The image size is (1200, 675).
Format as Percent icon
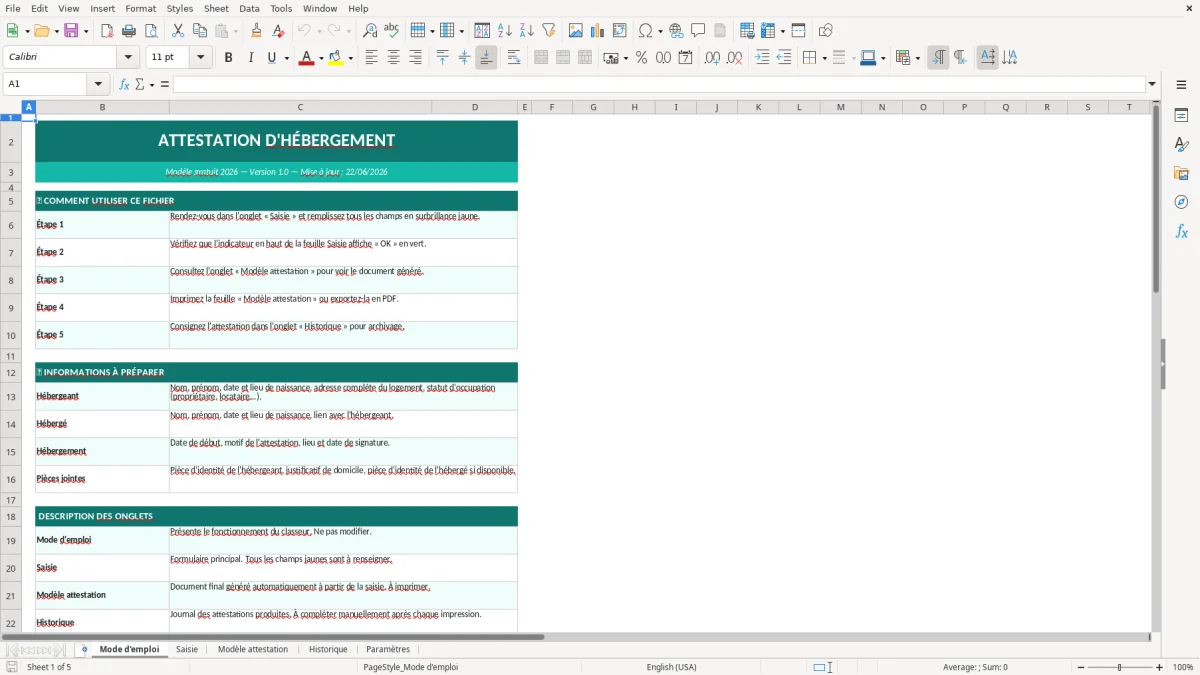642,58
